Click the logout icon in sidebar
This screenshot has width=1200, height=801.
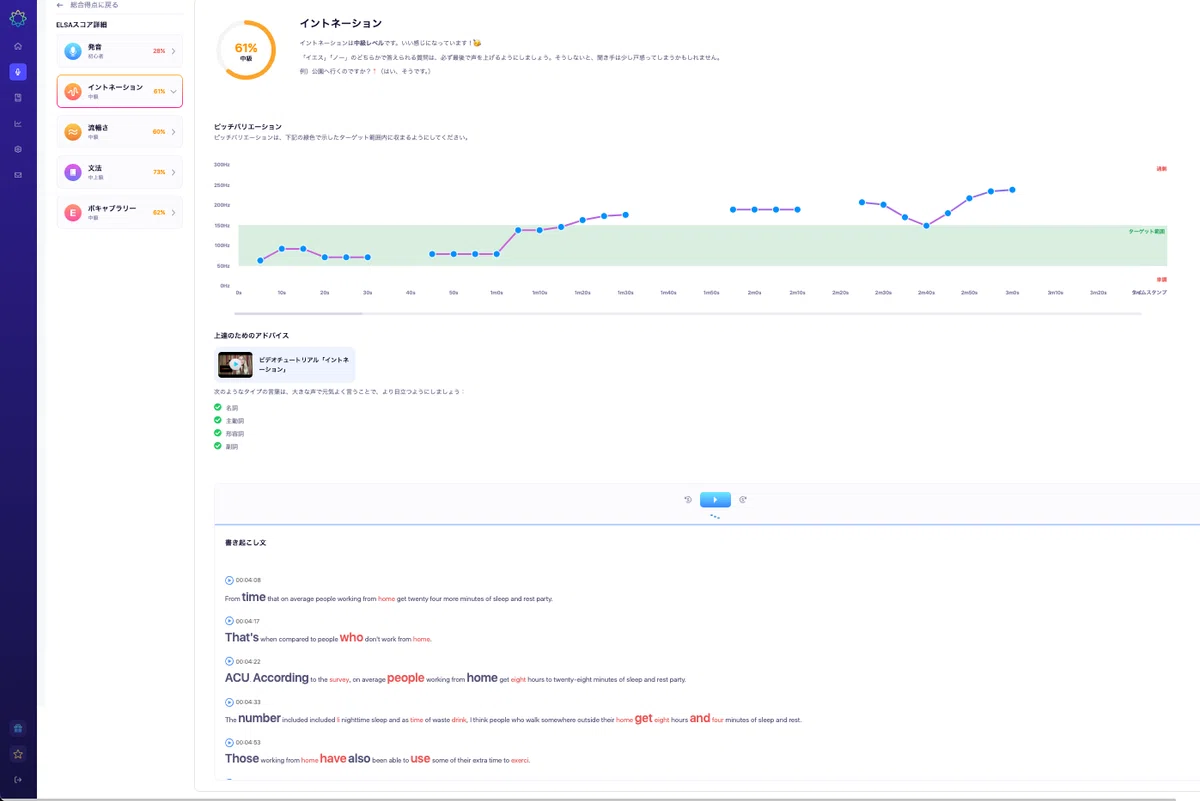click(x=18, y=780)
